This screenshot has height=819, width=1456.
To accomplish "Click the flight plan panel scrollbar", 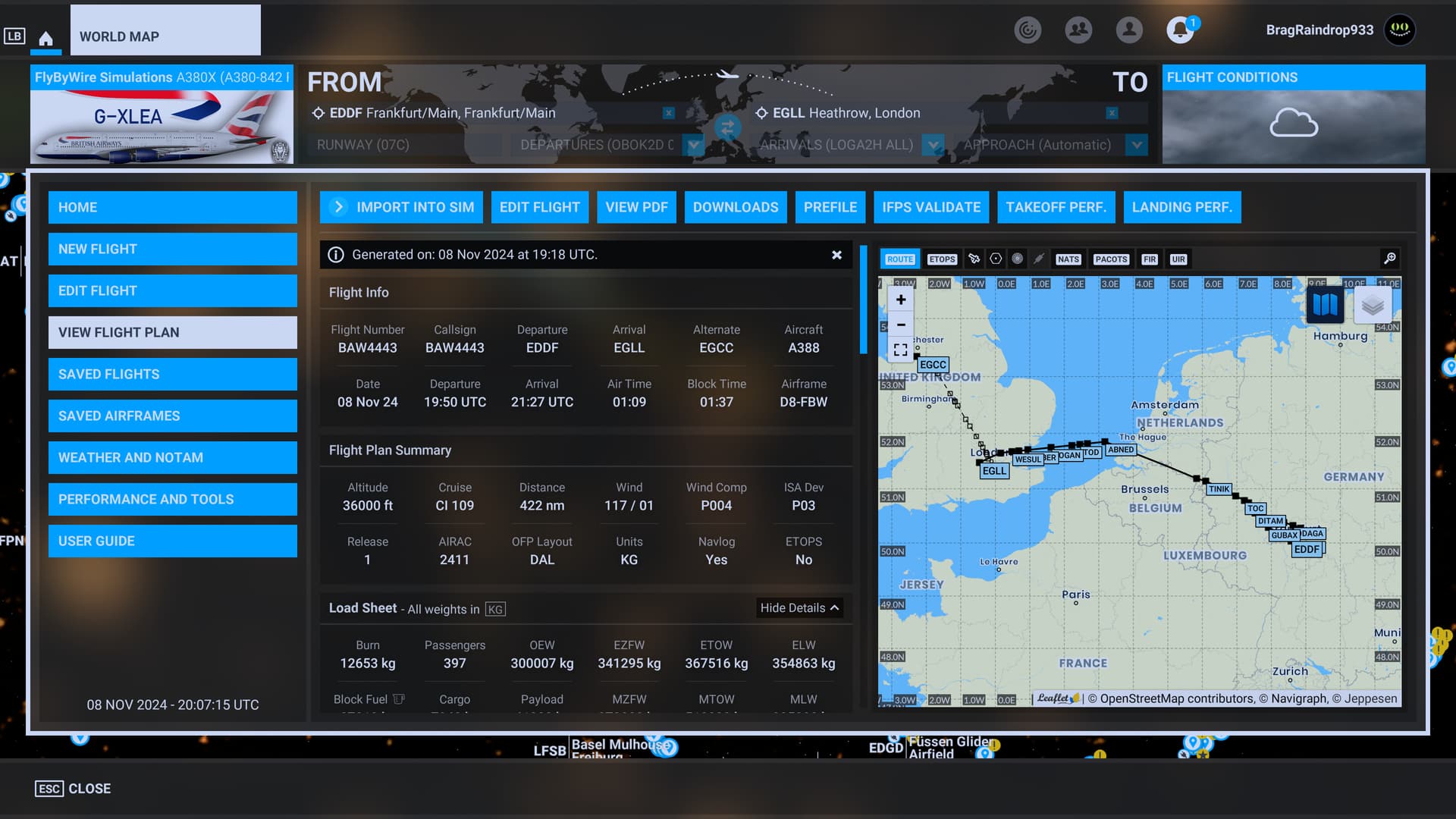I will (863, 299).
